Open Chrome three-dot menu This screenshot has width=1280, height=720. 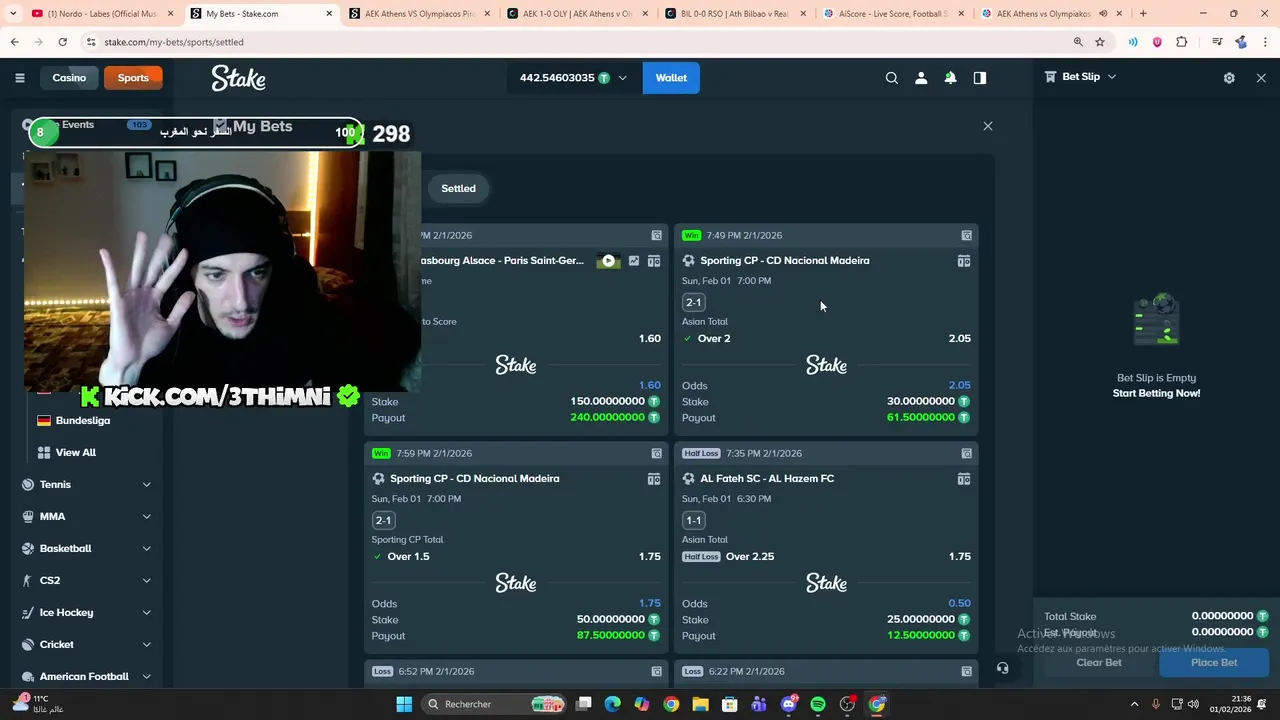coord(1265,42)
